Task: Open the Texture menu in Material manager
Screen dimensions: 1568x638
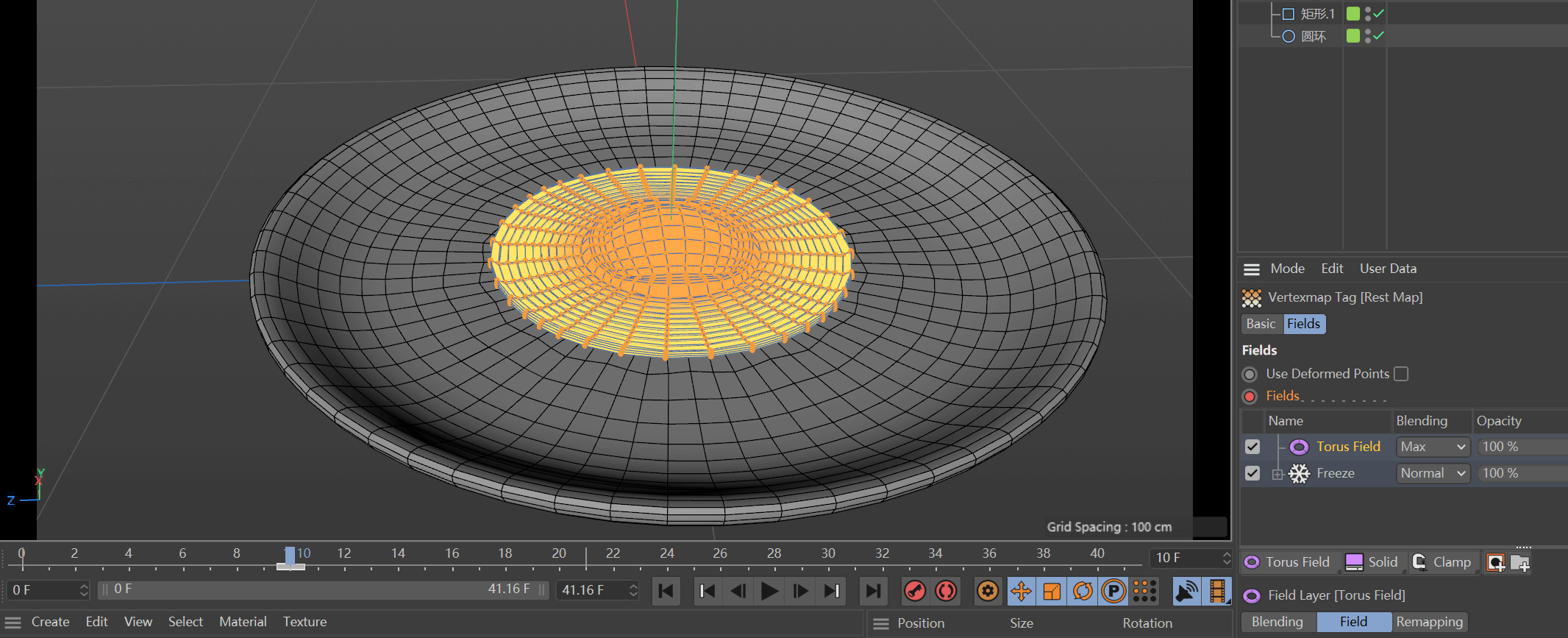Action: (304, 623)
